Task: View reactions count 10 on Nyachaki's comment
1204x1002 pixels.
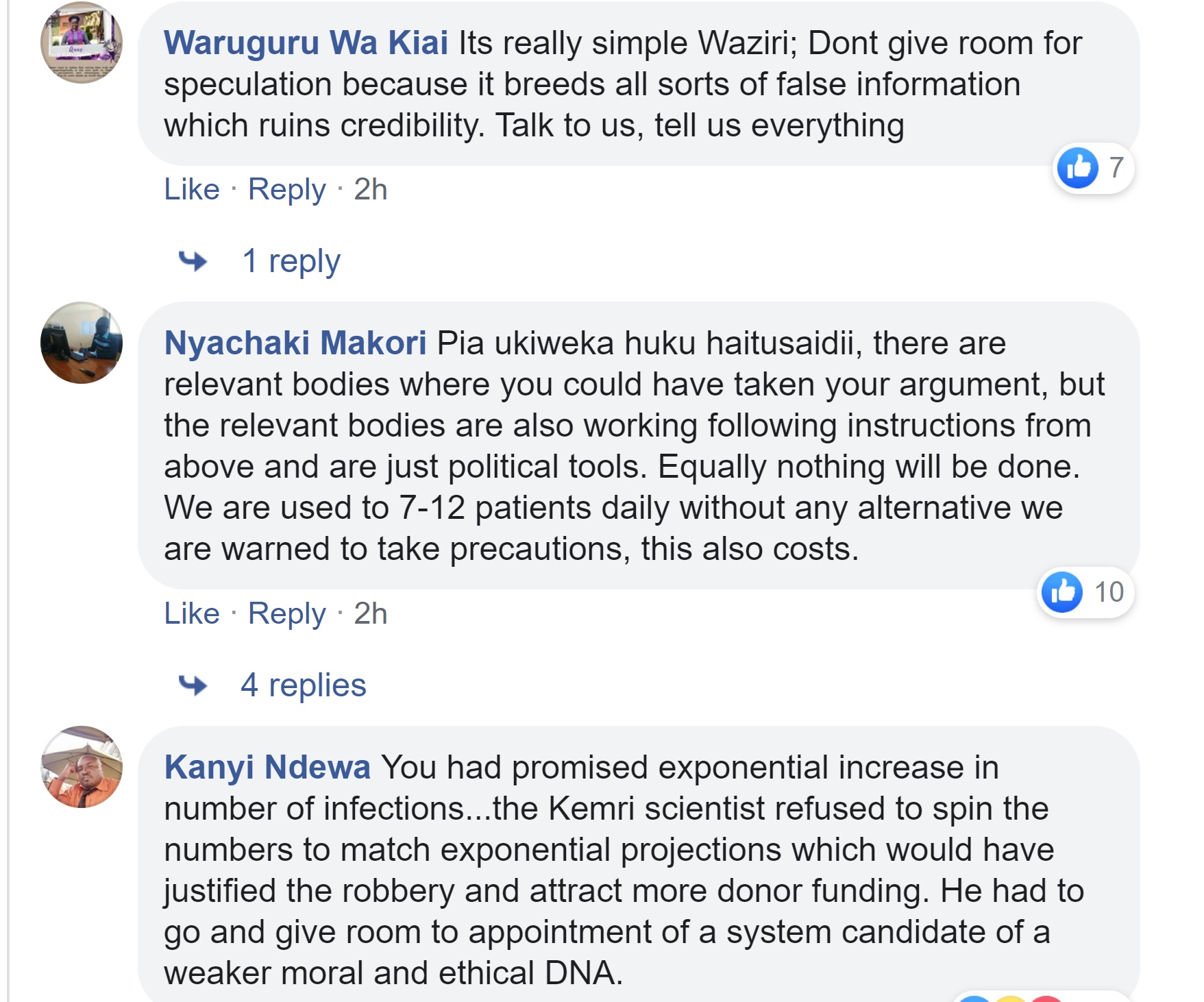Action: (x=1109, y=592)
